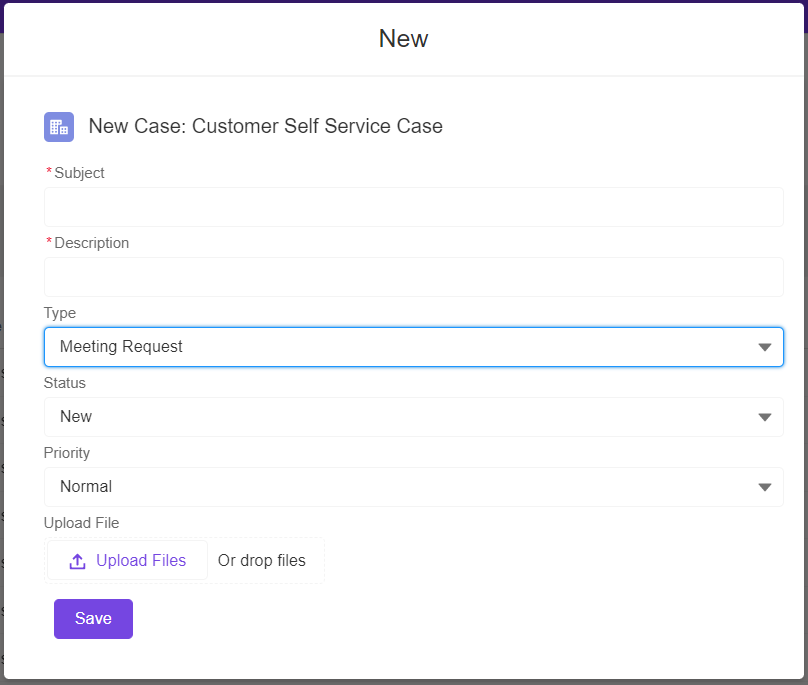Viewport: 808px width, 685px height.
Task: Click the Upload Files button
Action: coord(126,560)
